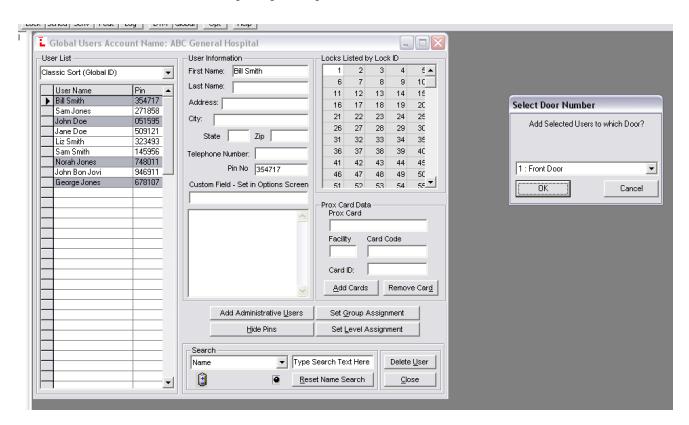Click the Type Search Text Here box
Viewport: 689px width, 425px height.
(x=333, y=362)
